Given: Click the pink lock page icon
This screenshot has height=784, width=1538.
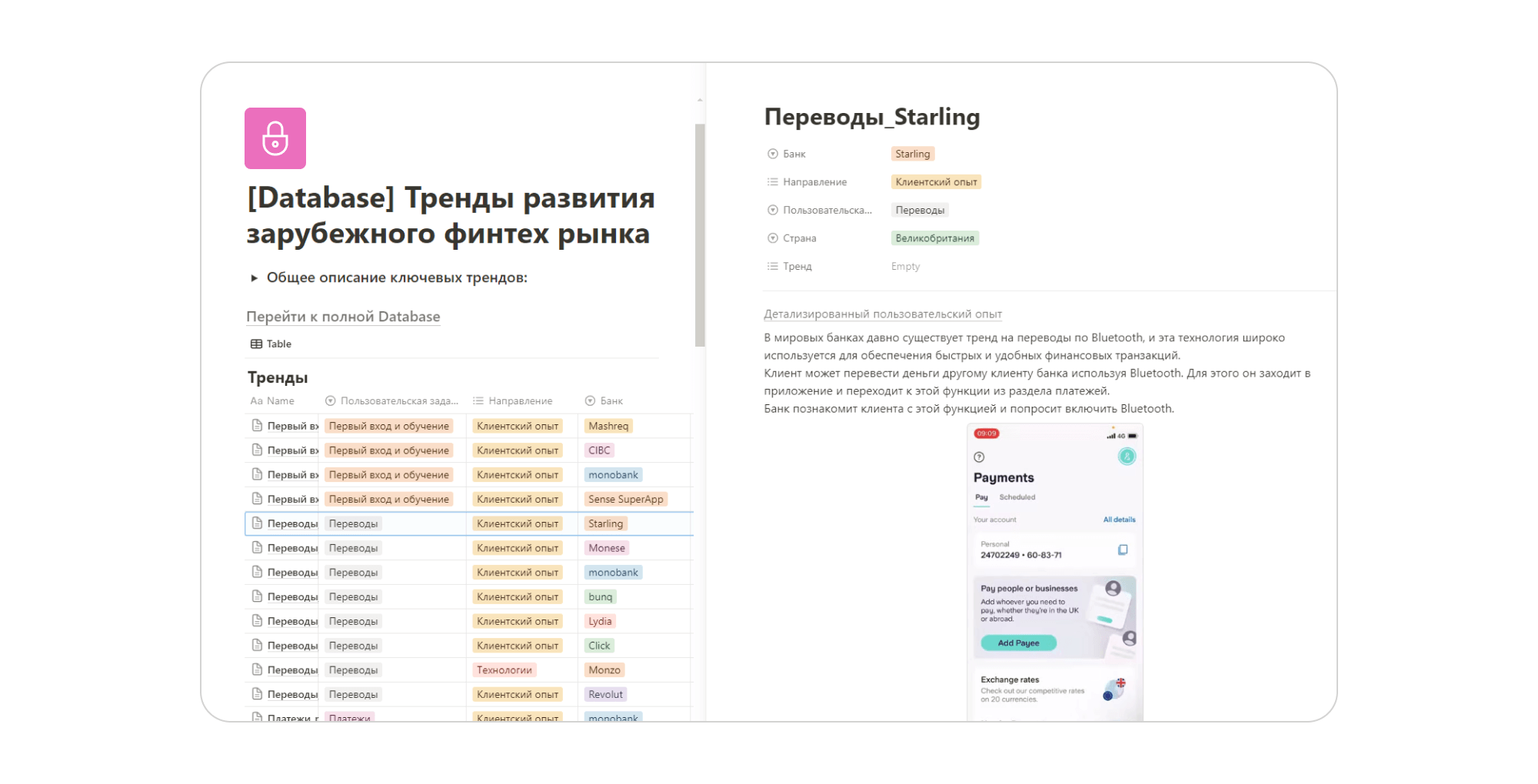Looking at the screenshot, I should coord(275,138).
